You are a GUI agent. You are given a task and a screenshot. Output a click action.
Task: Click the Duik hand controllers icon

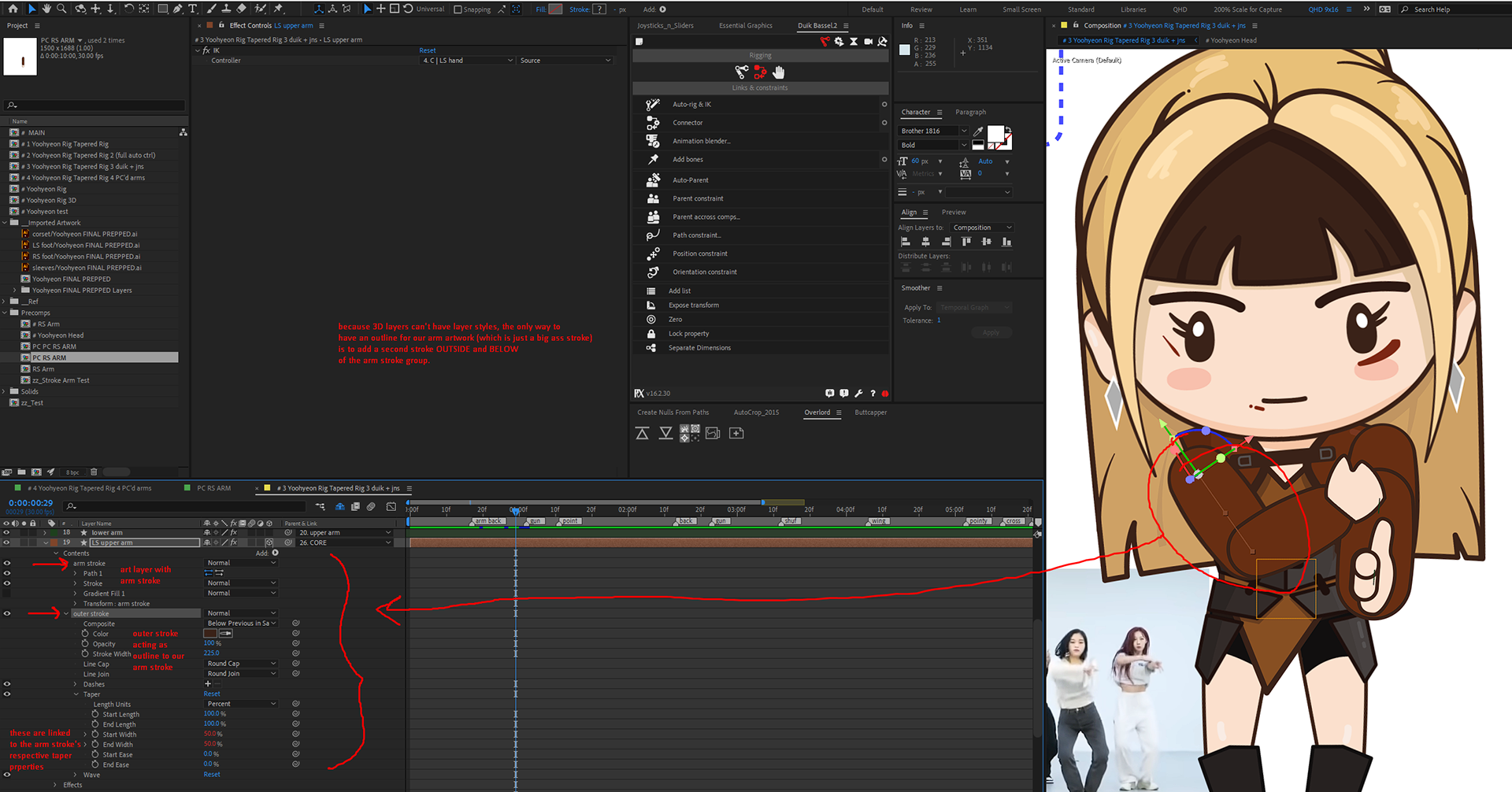pyautogui.click(x=779, y=72)
